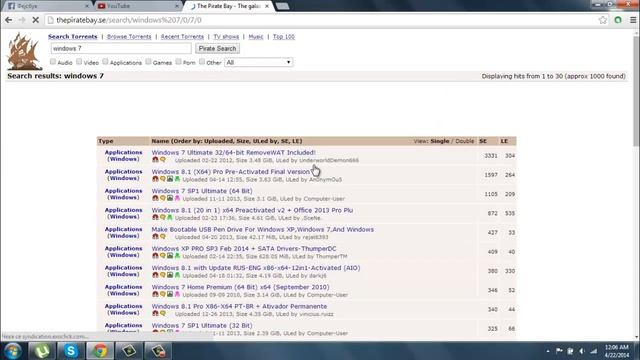Switch to the YouTube browser tab
This screenshot has width=640, height=360.
tap(138, 6)
